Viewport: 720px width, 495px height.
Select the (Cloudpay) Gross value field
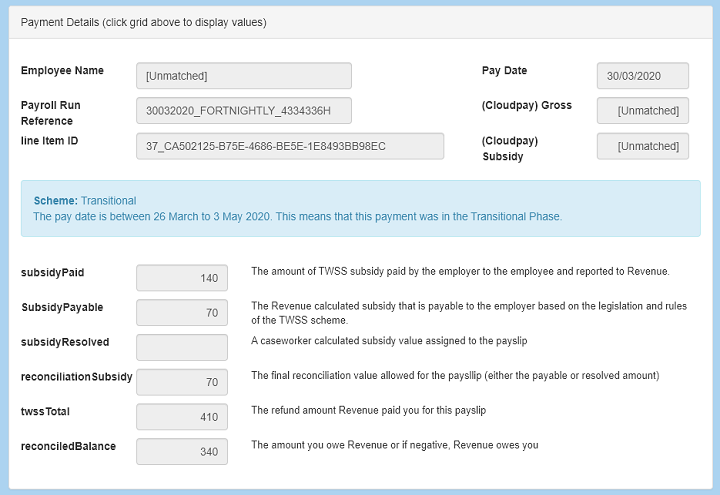pyautogui.click(x=642, y=111)
